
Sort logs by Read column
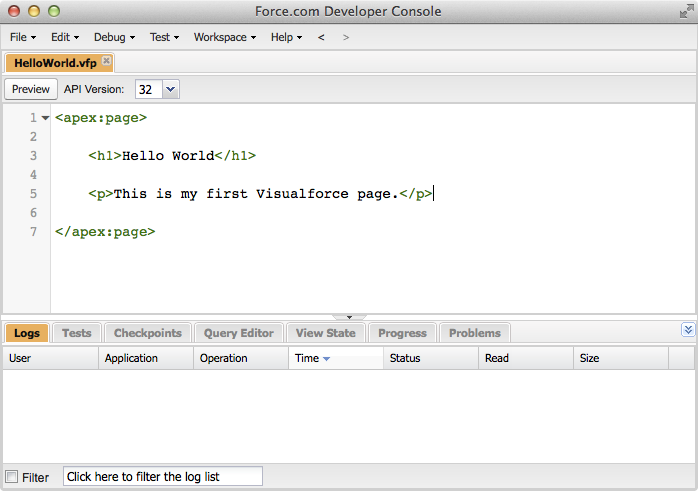[x=526, y=358]
